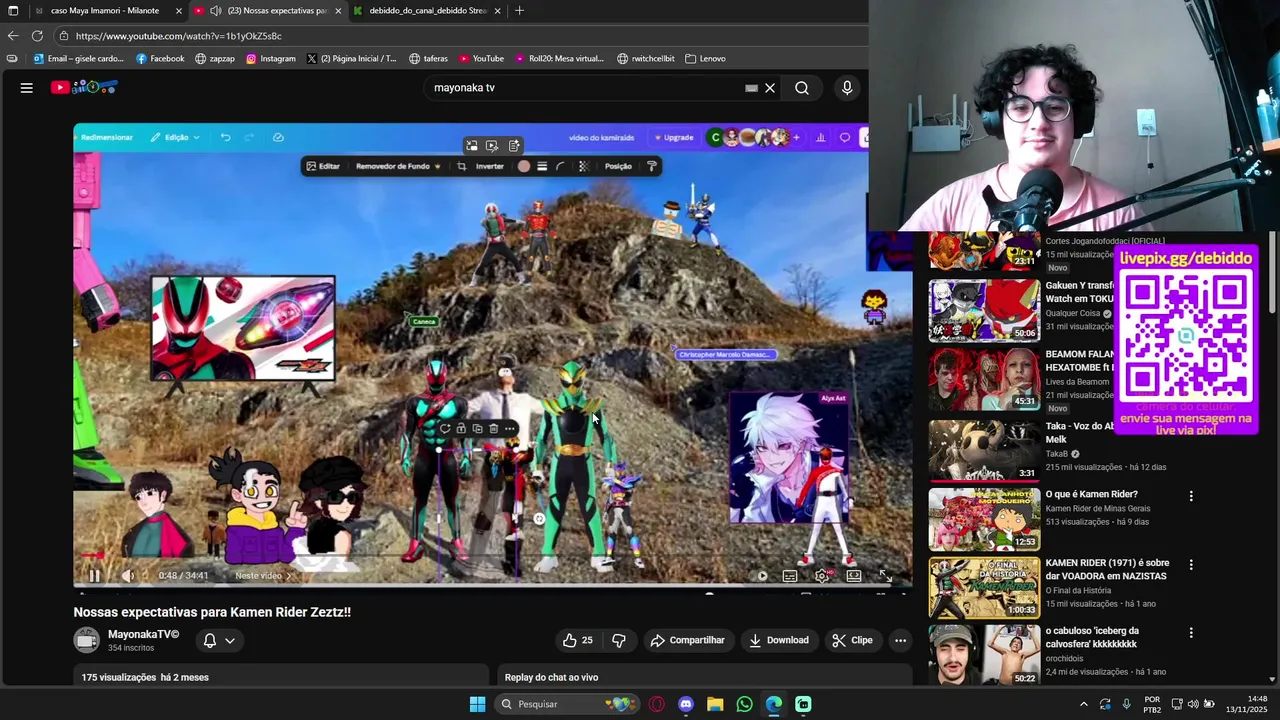Open File Explorer from the taskbar
The width and height of the screenshot is (1280, 720).
point(715,704)
